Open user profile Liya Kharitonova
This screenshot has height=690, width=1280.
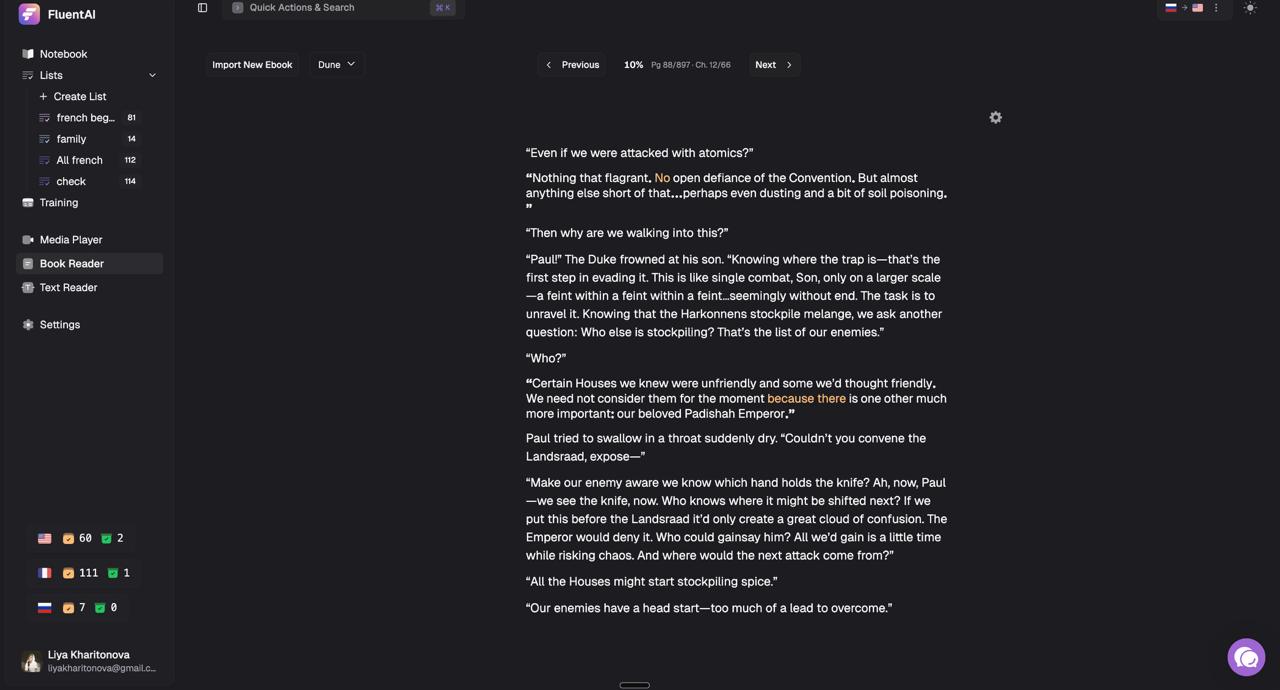pos(90,661)
